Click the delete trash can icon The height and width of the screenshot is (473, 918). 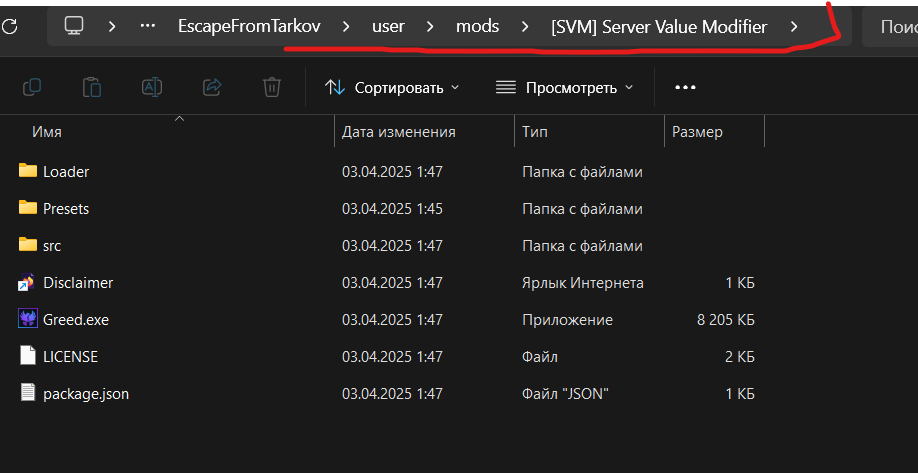pyautogui.click(x=272, y=88)
